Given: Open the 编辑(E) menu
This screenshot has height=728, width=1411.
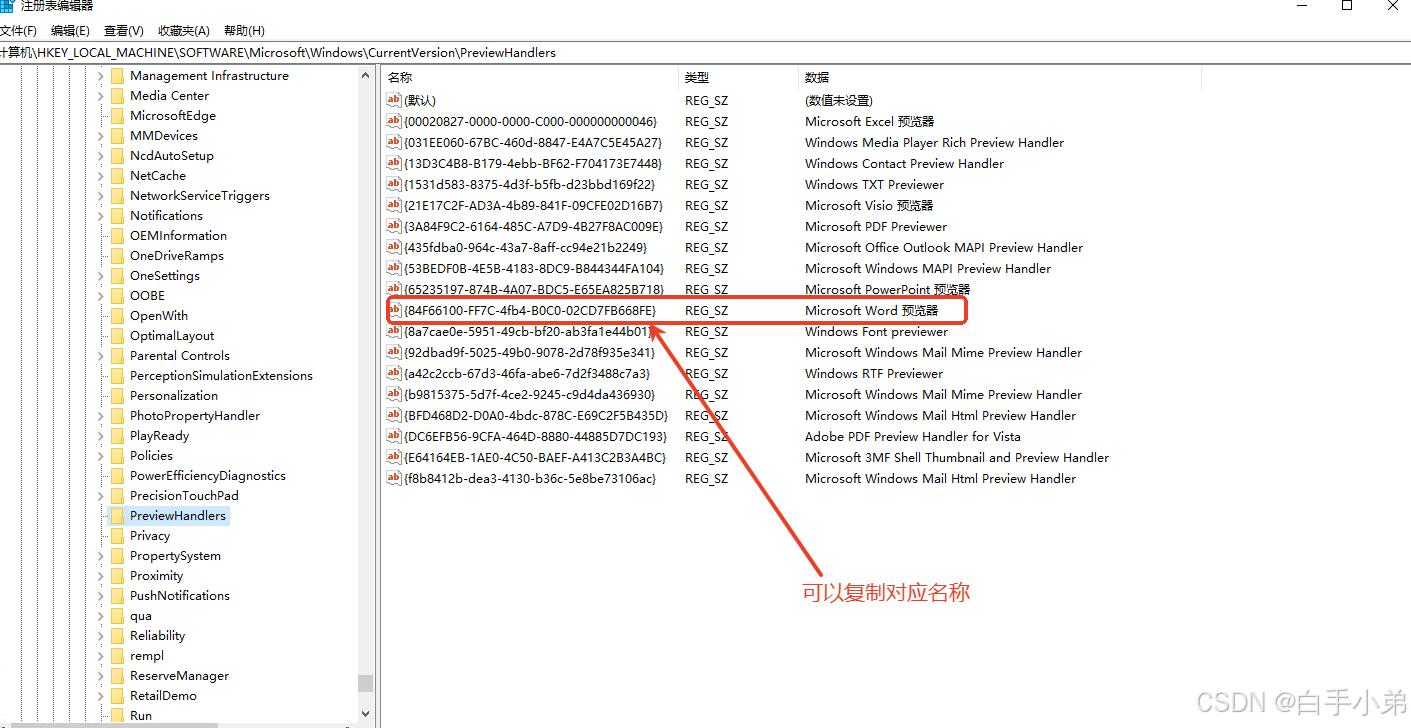Looking at the screenshot, I should click(x=70, y=31).
